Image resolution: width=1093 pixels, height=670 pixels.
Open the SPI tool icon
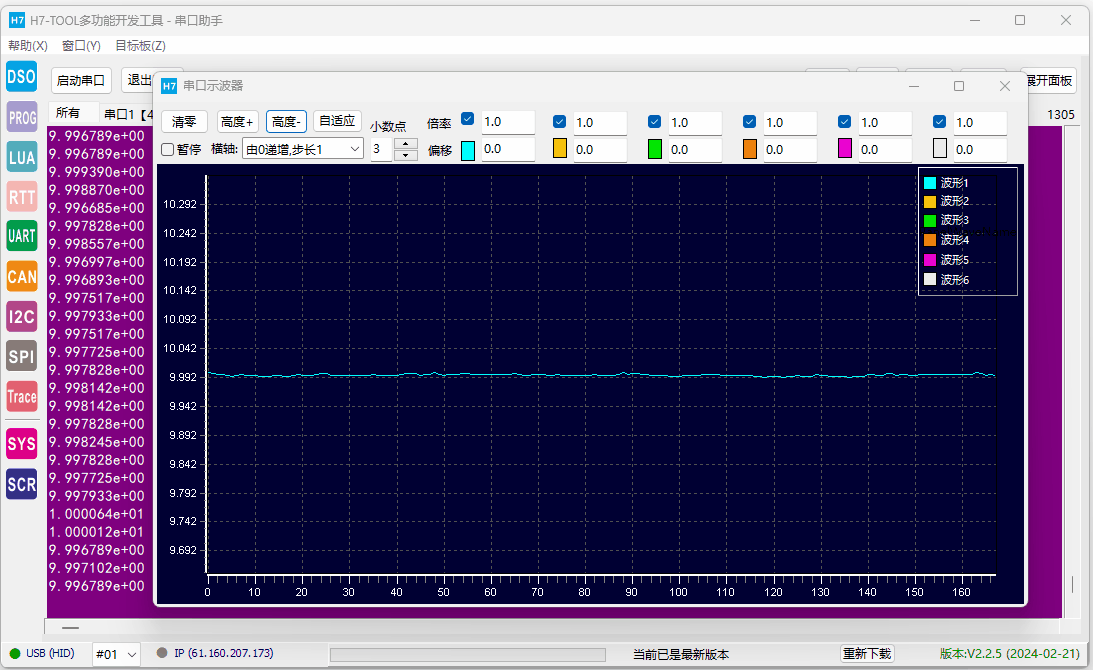click(22, 356)
